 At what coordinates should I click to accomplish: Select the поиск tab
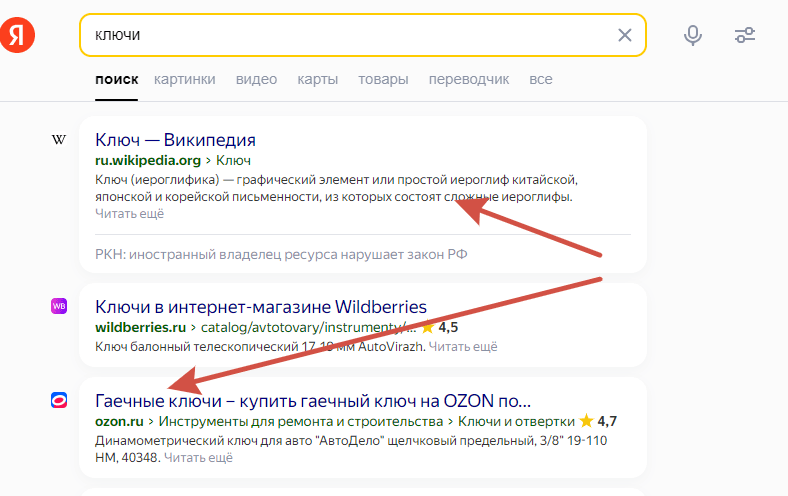(x=117, y=79)
